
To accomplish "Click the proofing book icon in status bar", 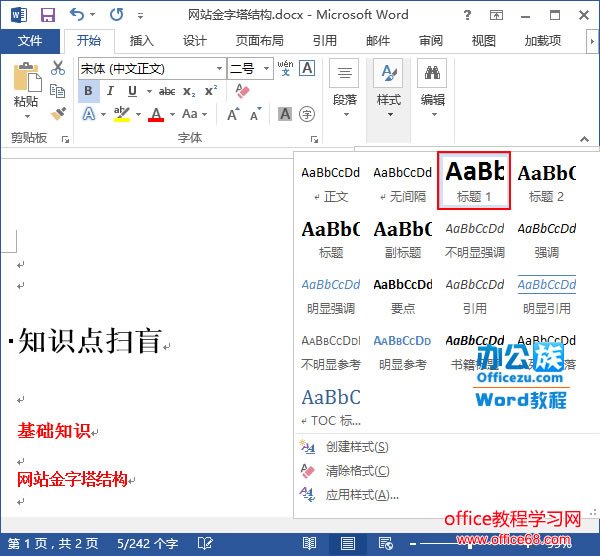I will (205, 543).
